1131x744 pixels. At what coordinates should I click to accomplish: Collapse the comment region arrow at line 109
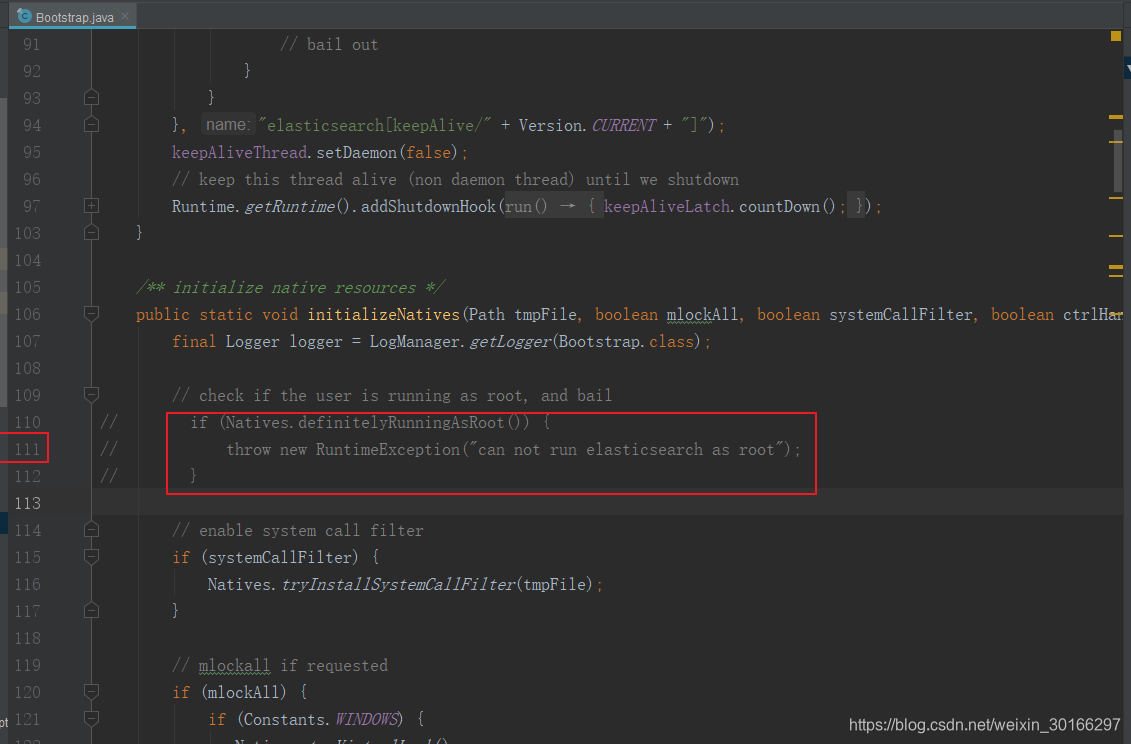point(91,394)
